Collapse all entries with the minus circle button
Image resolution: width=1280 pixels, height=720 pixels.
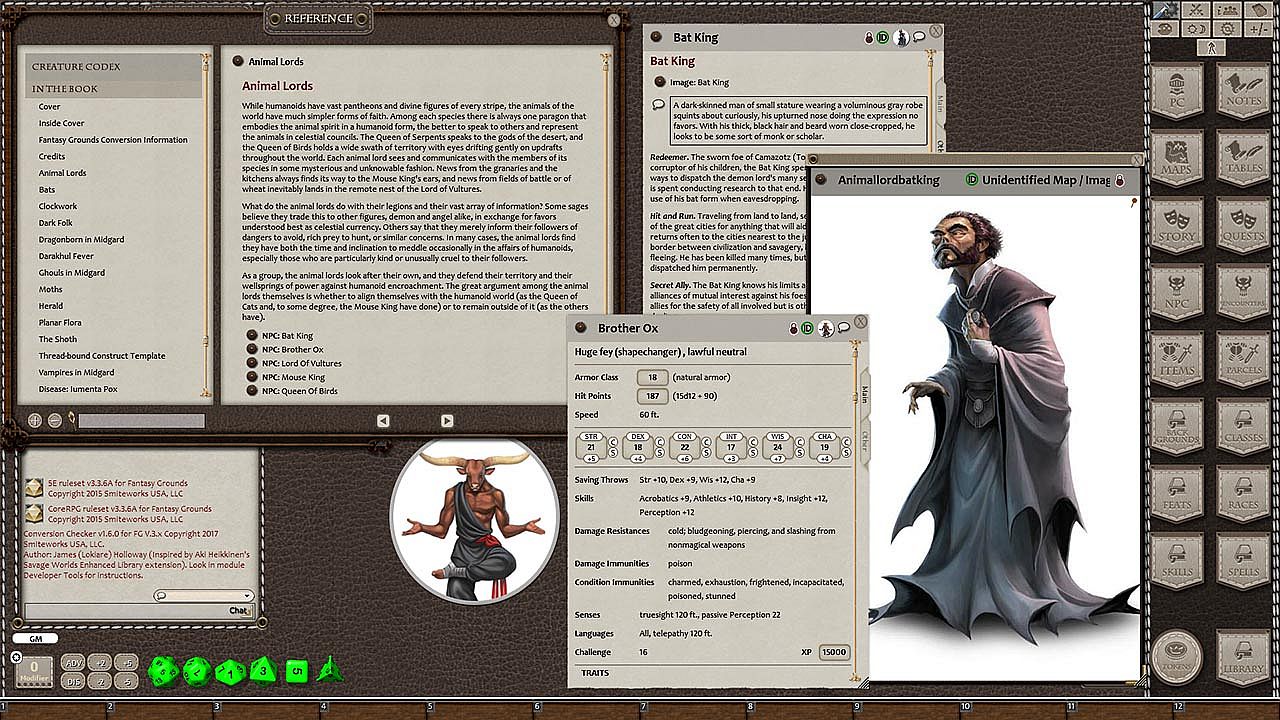click(x=55, y=421)
